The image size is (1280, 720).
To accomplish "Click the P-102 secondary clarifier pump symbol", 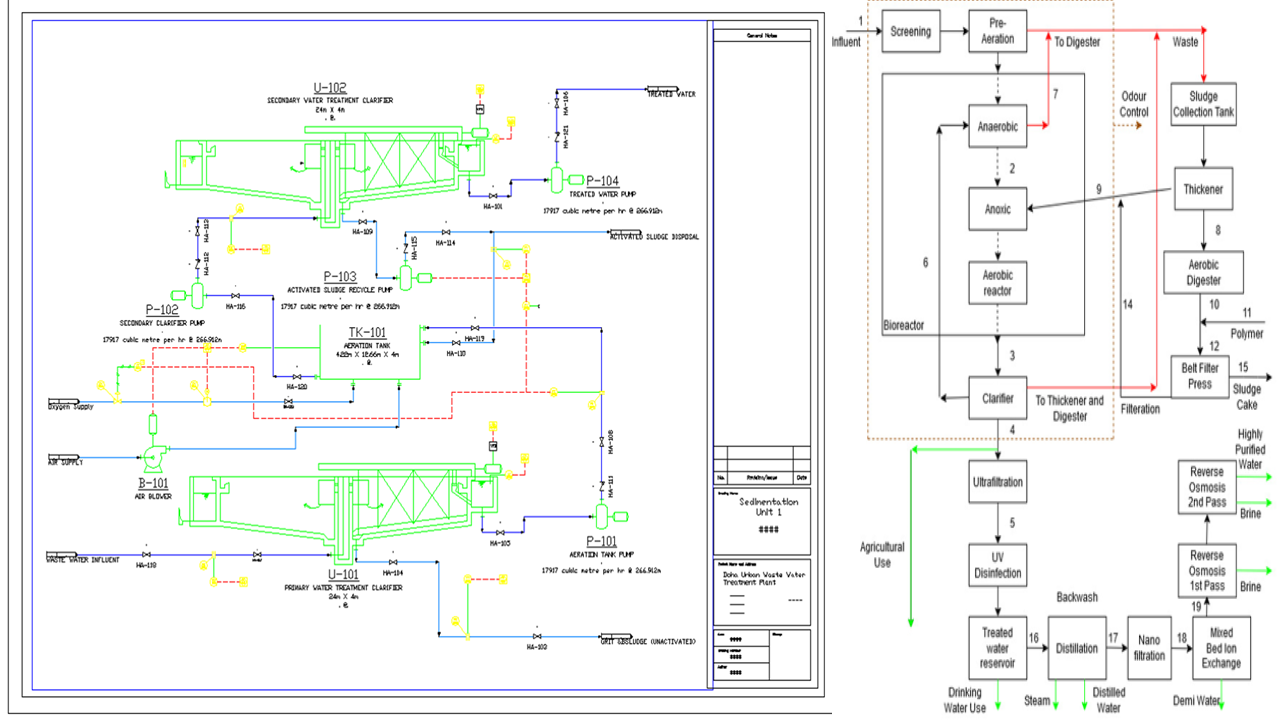I will (197, 294).
